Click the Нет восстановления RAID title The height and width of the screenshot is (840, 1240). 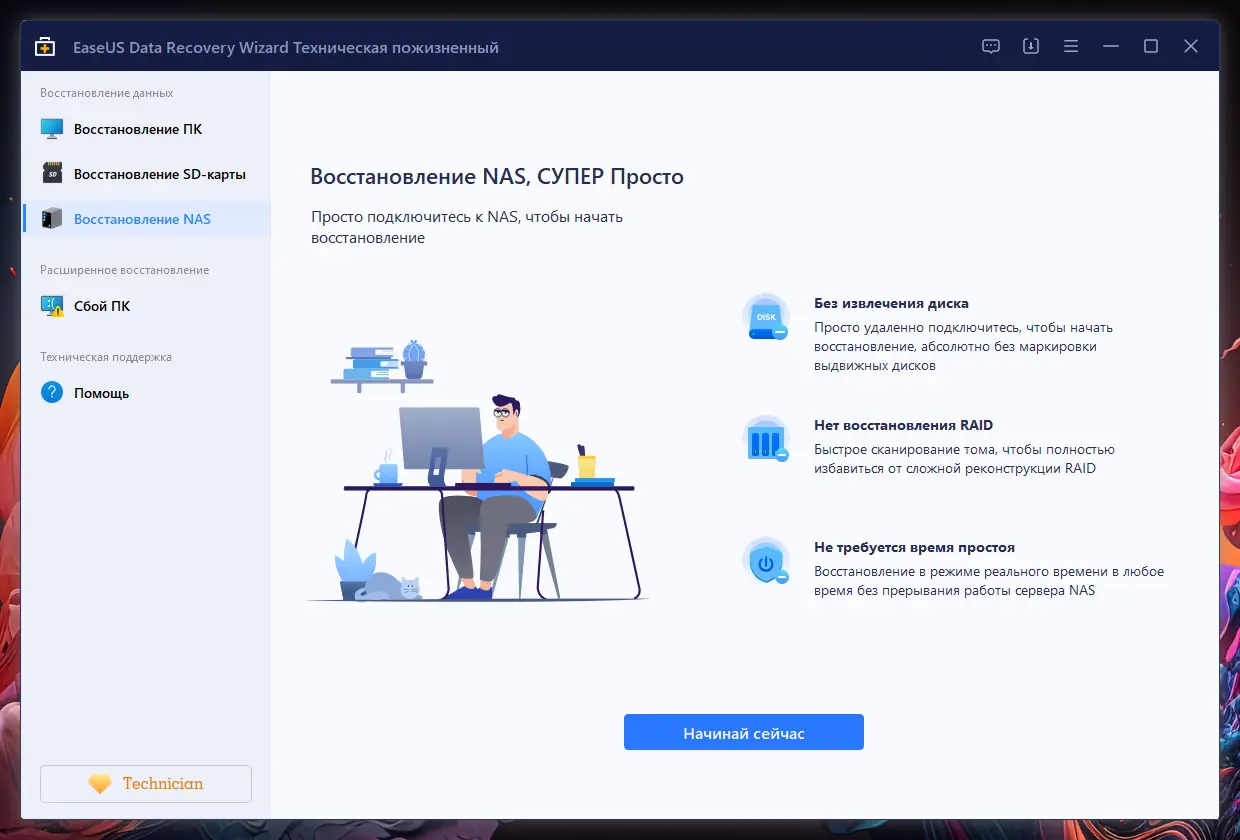(903, 425)
